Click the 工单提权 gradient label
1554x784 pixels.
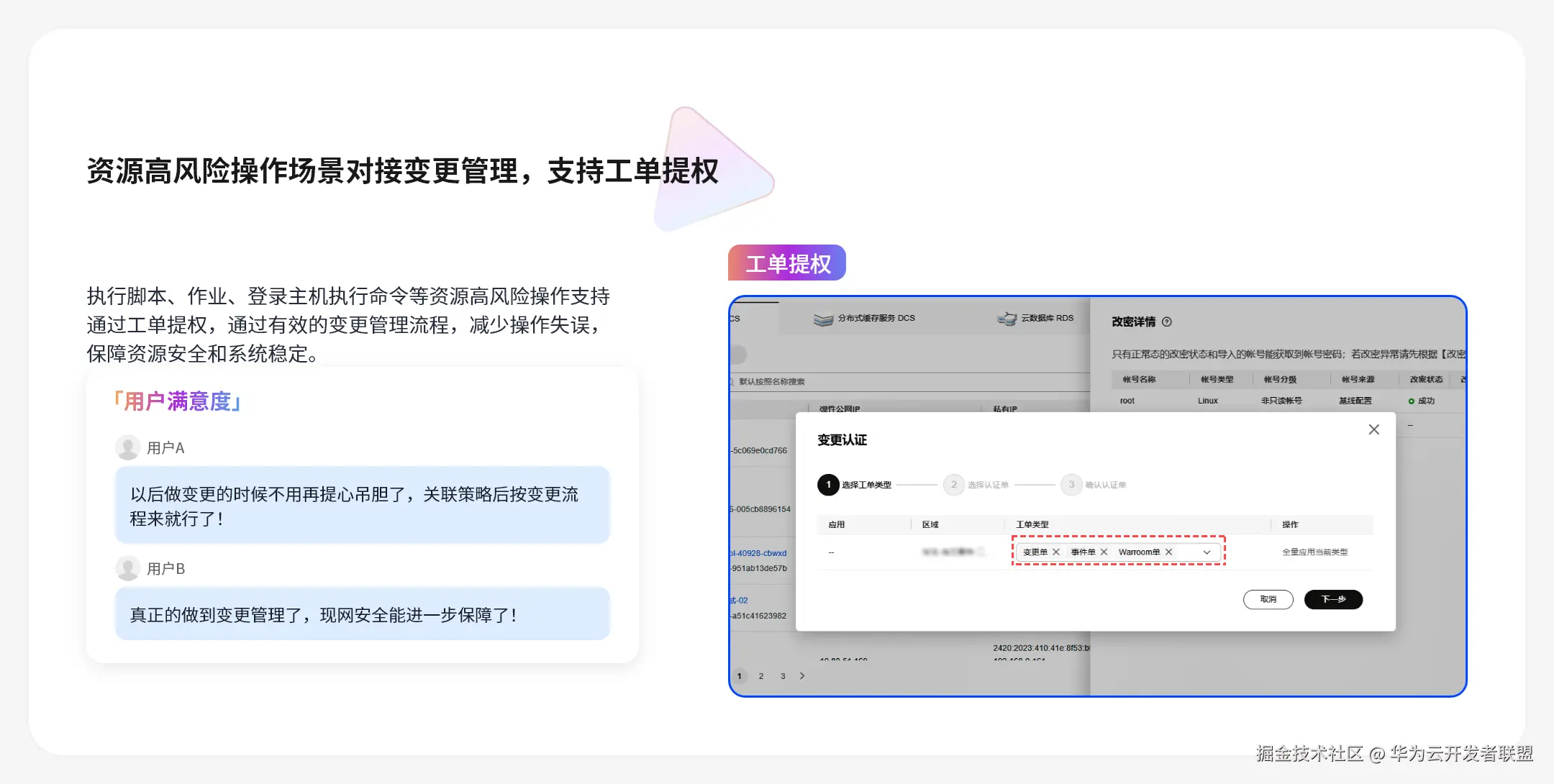[x=787, y=263]
